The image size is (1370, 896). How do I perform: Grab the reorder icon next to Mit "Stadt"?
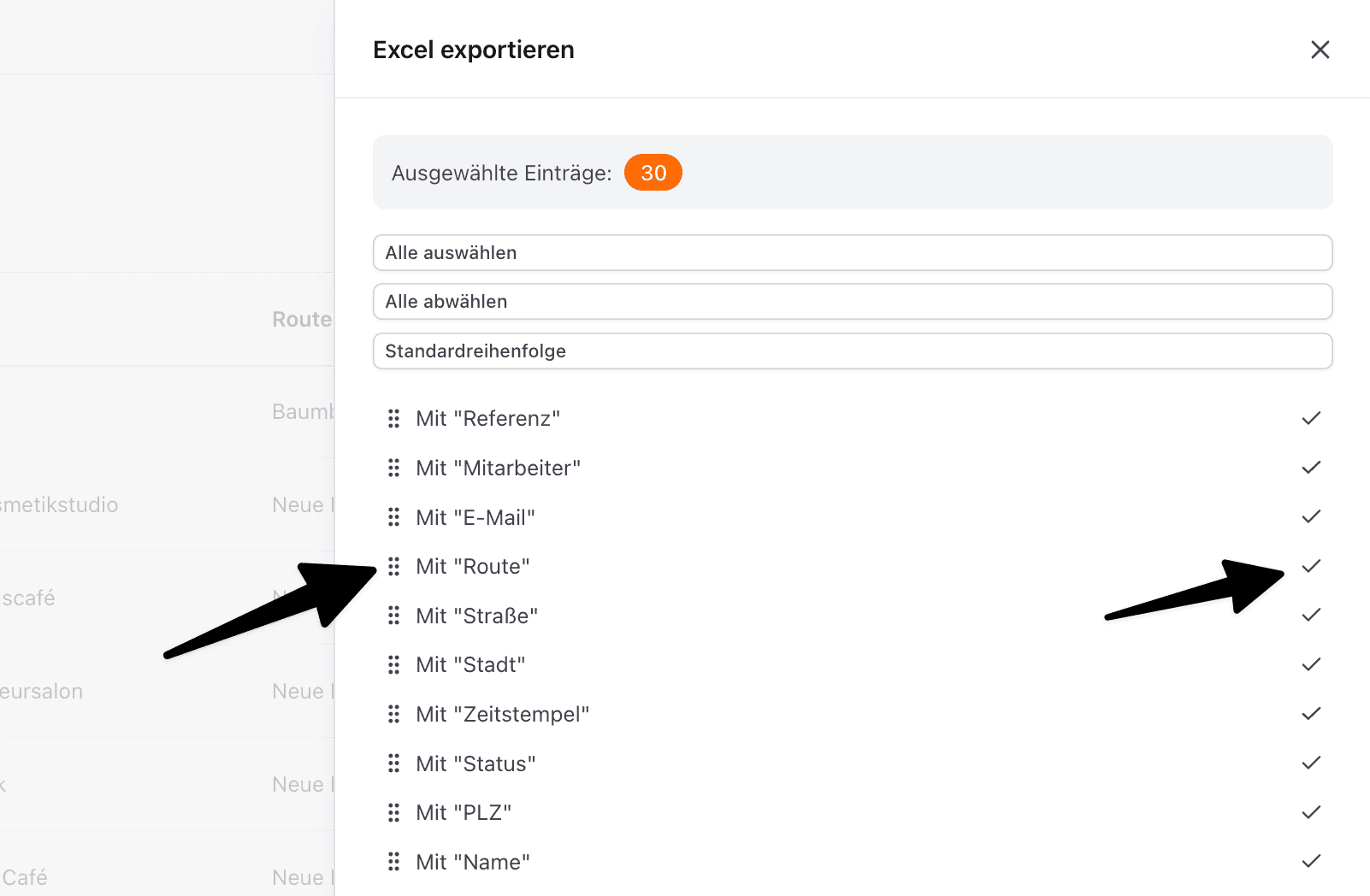click(x=394, y=664)
